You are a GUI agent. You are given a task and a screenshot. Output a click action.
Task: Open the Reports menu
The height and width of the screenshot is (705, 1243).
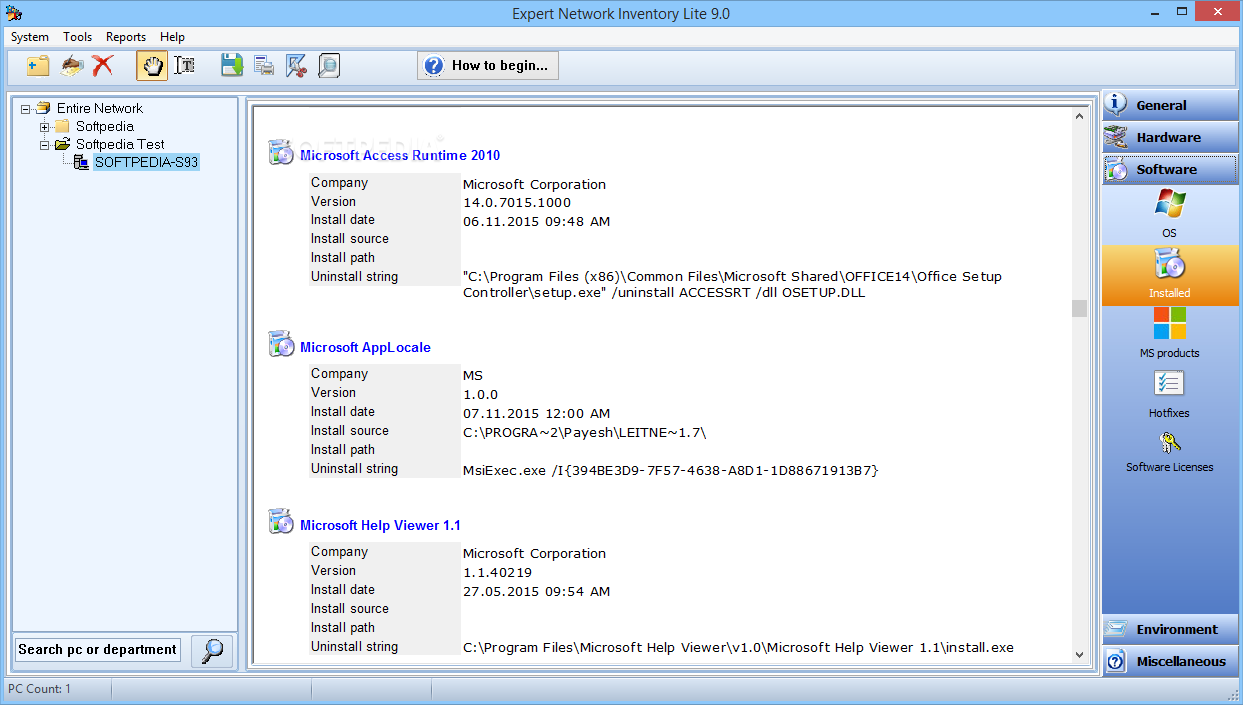pyautogui.click(x=126, y=37)
